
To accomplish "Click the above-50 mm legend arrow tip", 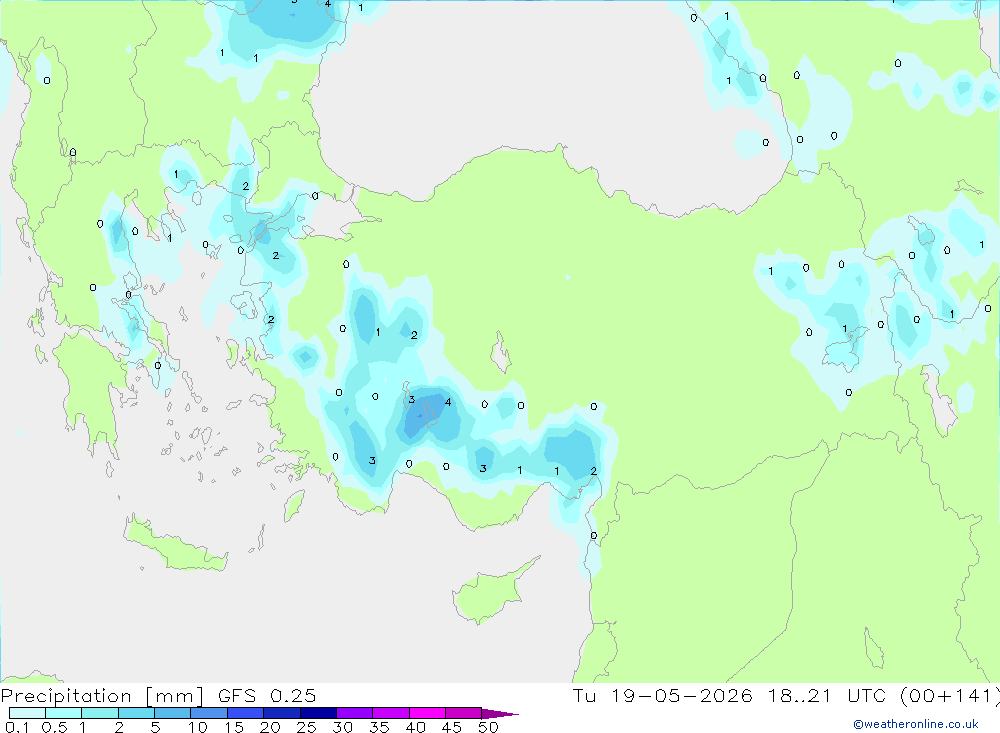I will [x=501, y=713].
